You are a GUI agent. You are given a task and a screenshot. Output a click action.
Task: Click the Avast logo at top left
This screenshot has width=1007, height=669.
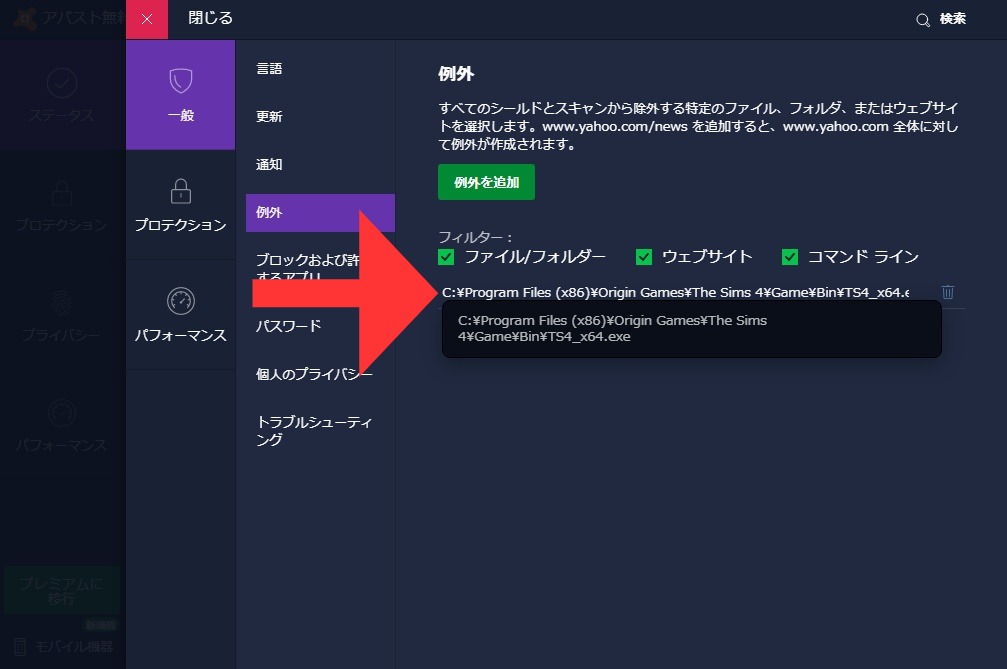pyautogui.click(x=26, y=19)
